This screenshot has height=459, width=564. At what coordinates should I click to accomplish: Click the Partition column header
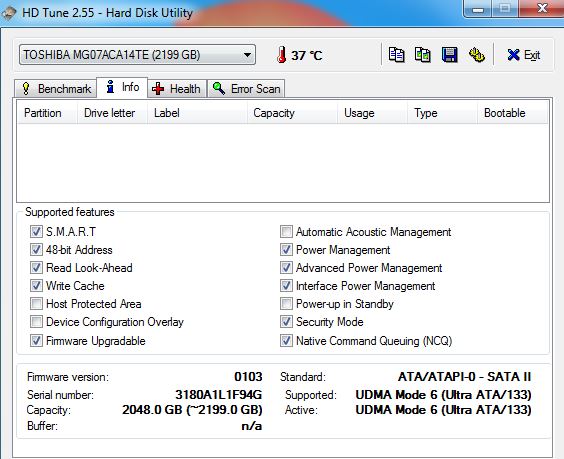coord(47,113)
